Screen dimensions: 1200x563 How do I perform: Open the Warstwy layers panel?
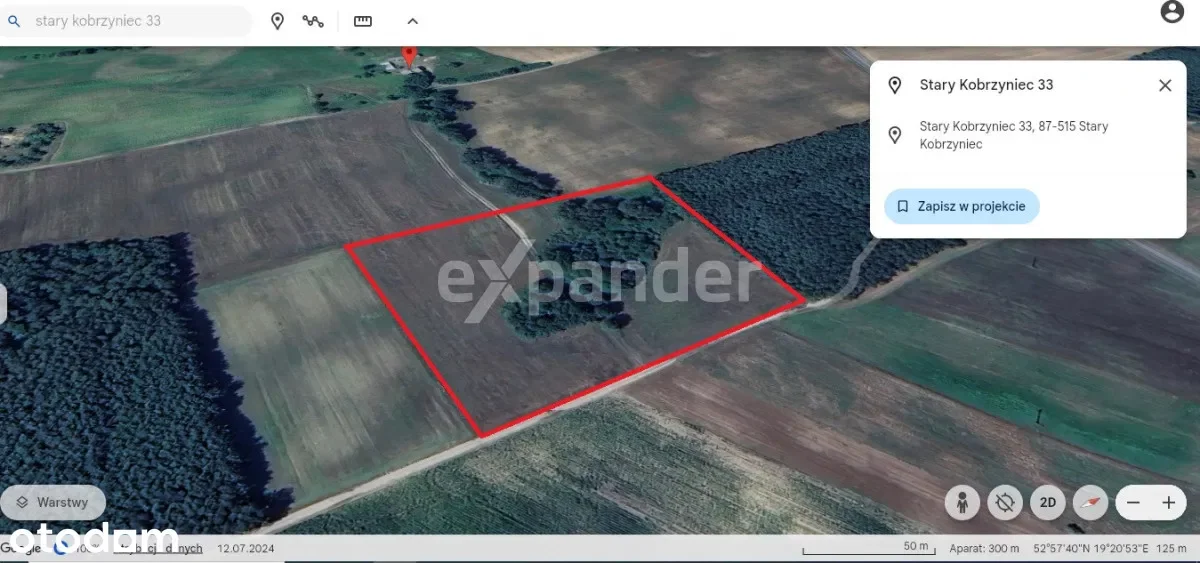(x=52, y=502)
